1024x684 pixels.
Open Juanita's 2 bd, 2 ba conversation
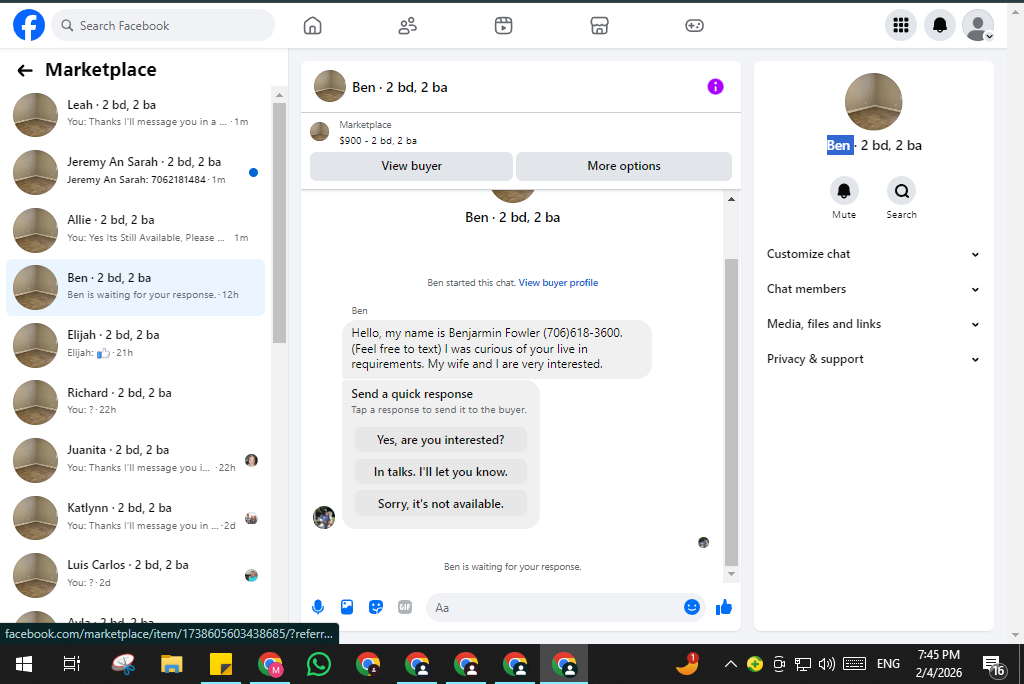click(136, 460)
